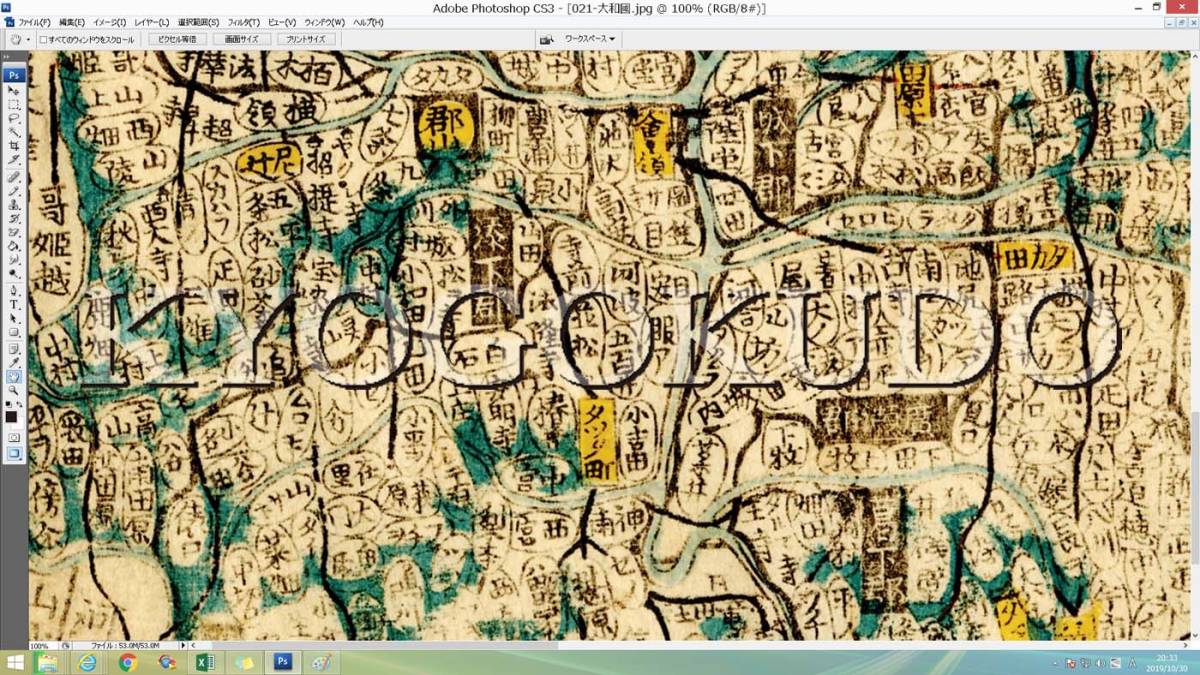
Task: Select the Paint Bucket tool
Action: pyautogui.click(x=14, y=246)
